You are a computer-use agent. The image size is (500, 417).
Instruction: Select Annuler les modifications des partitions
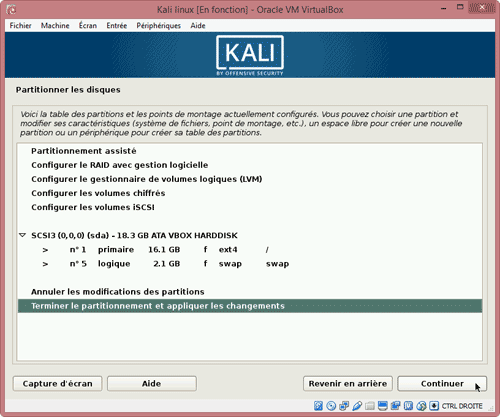point(250,292)
